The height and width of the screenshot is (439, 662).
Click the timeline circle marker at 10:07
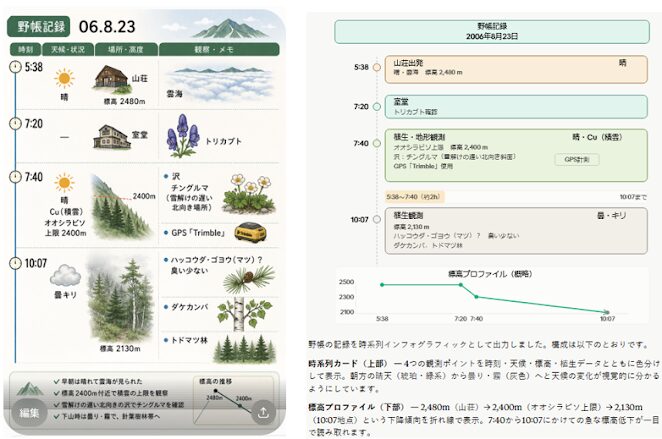click(x=377, y=220)
